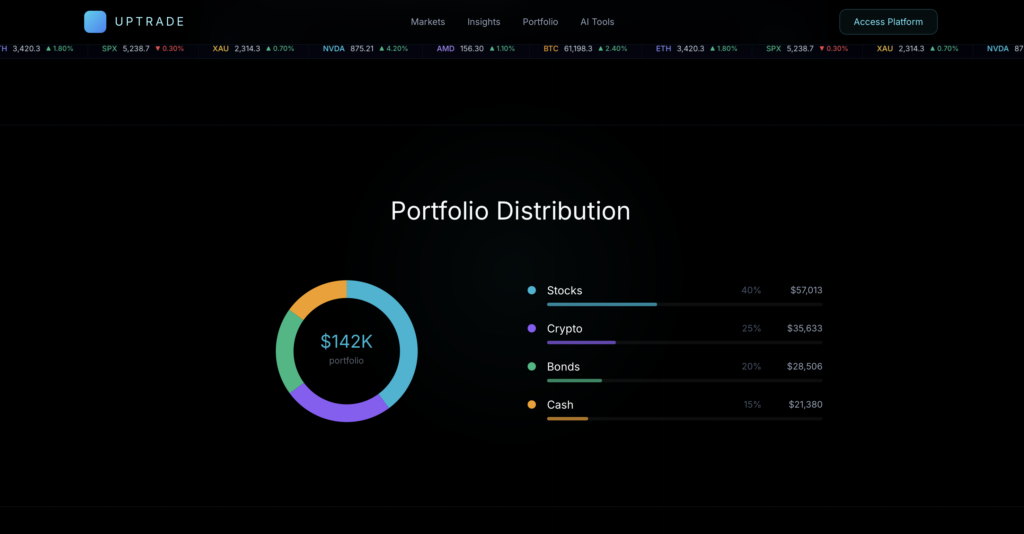Click the blue legend dot beside Stocks

(532, 291)
